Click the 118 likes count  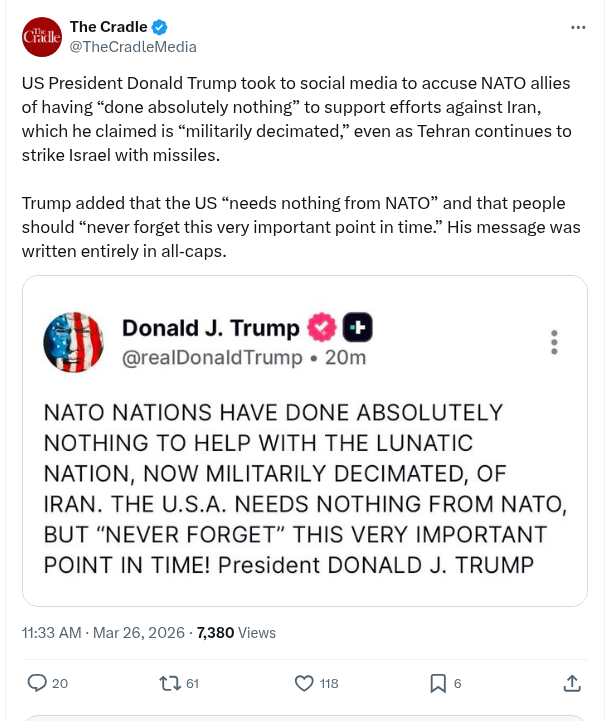tap(329, 683)
